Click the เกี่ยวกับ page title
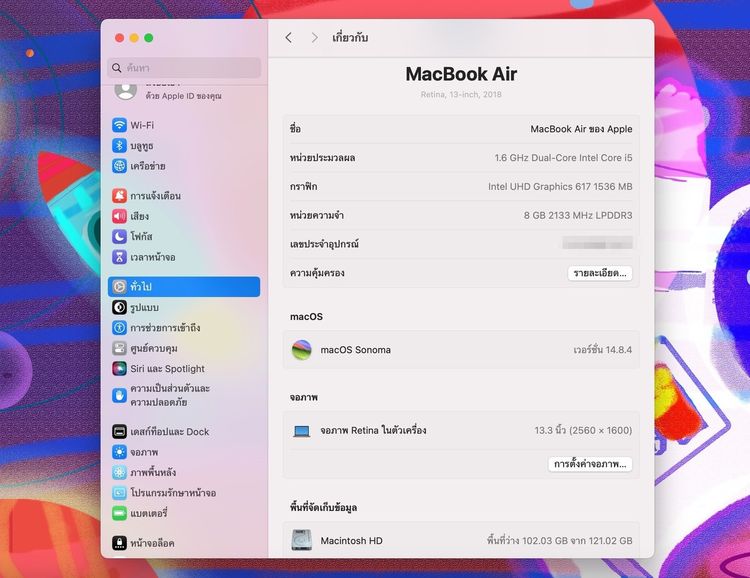Screen dimensions: 750x578 pyautogui.click(x=350, y=37)
